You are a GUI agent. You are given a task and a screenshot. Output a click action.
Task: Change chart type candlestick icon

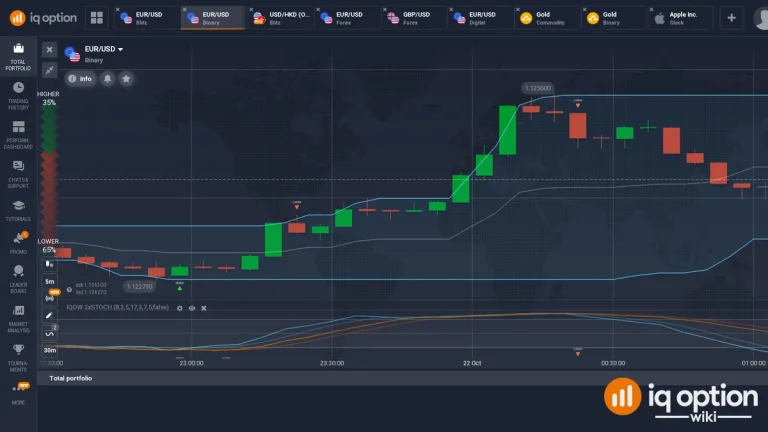pyautogui.click(x=49, y=265)
